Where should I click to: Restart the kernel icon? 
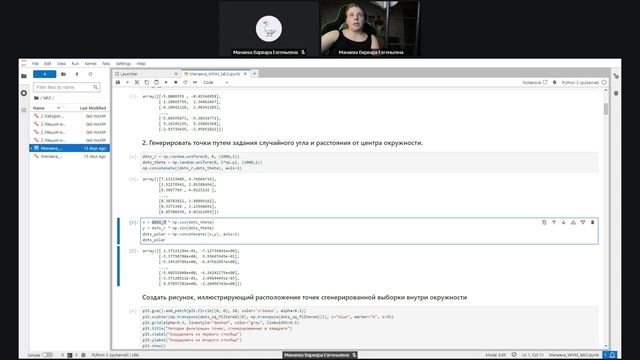185,82
